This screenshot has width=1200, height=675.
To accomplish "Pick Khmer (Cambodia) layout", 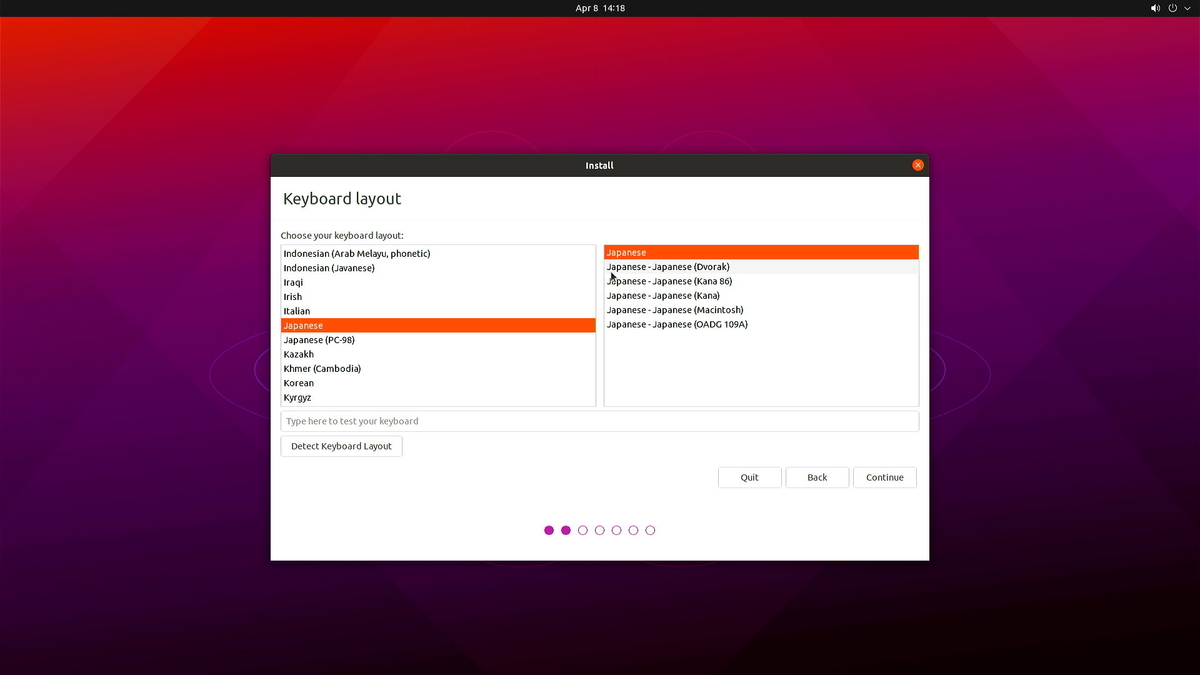I will (438, 368).
